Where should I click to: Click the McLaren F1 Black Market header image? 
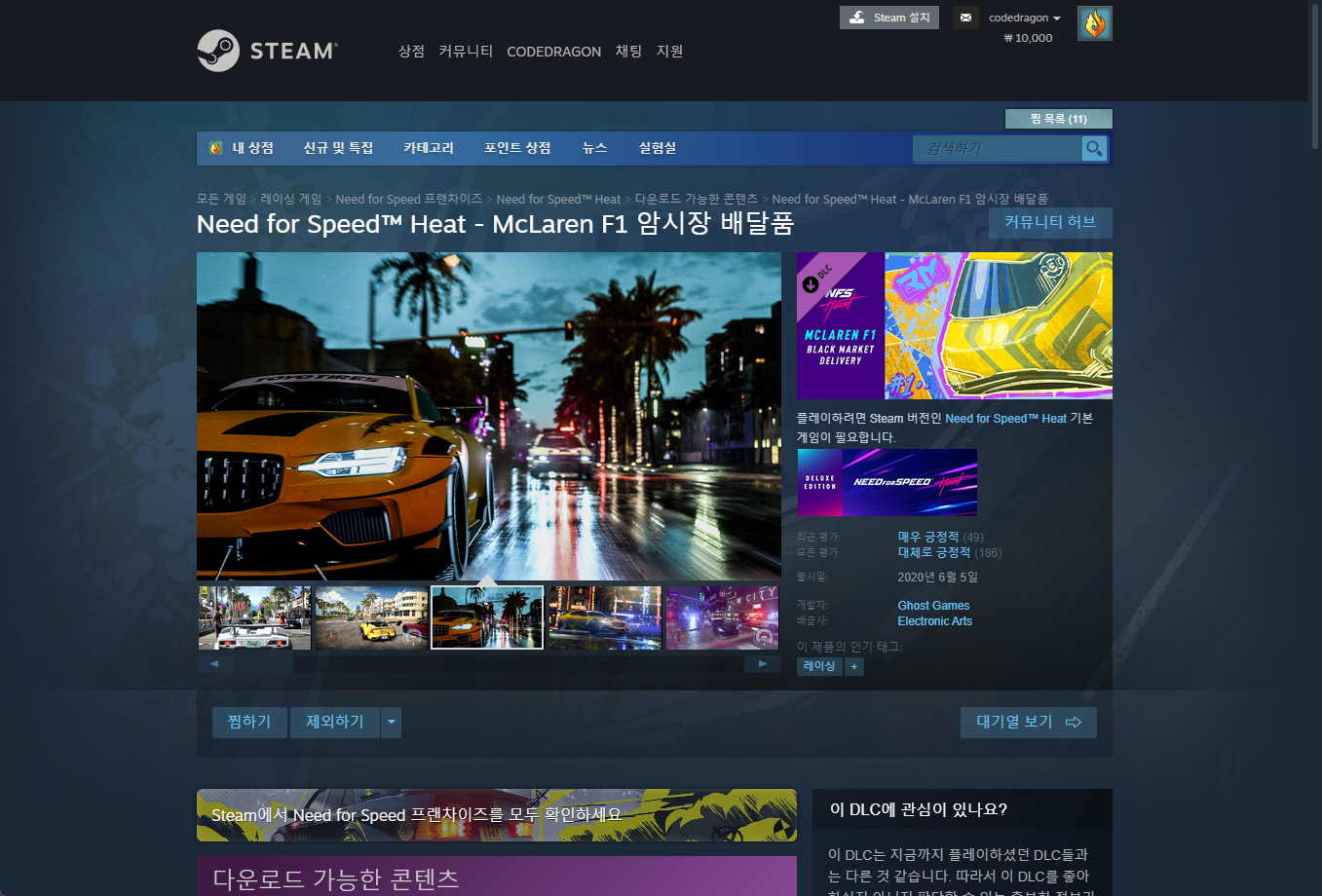click(955, 325)
